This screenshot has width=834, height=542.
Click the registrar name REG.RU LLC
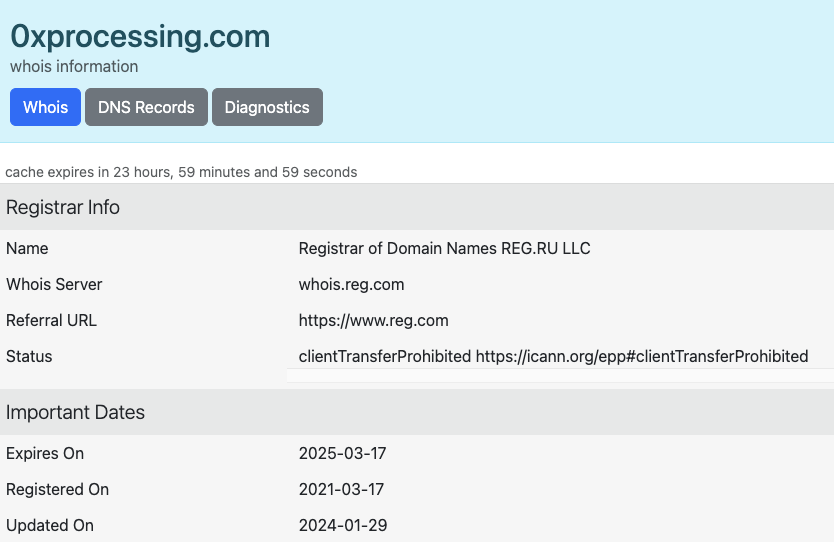(x=444, y=248)
